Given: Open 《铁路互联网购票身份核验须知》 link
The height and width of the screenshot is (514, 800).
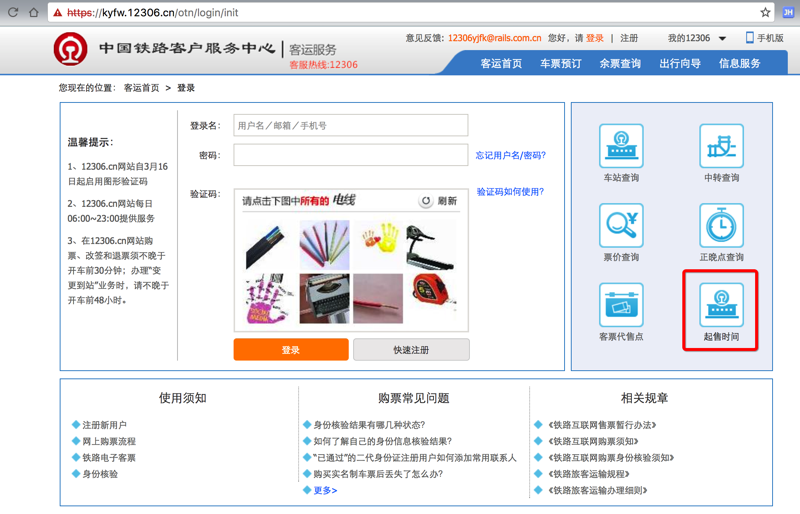Looking at the screenshot, I should pos(611,457).
